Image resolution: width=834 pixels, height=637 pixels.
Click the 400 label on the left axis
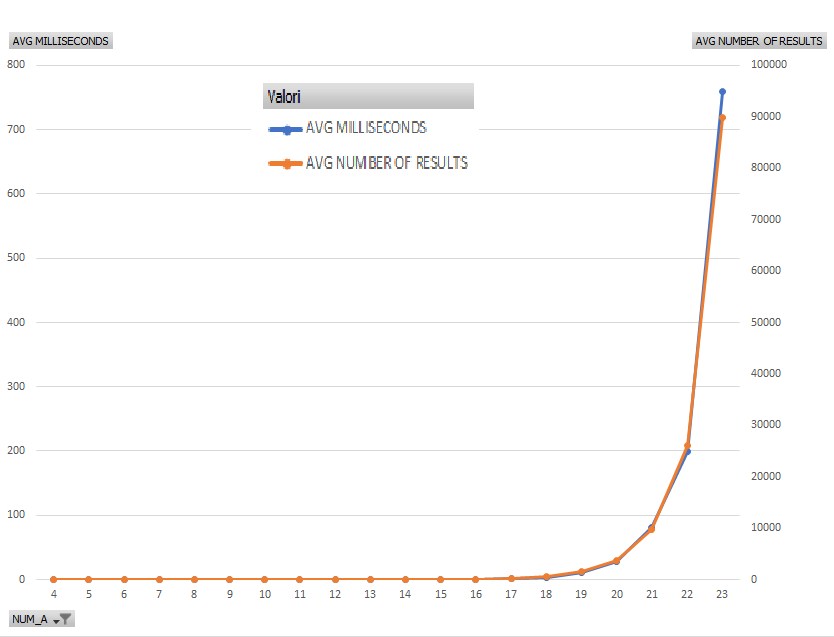point(15,322)
